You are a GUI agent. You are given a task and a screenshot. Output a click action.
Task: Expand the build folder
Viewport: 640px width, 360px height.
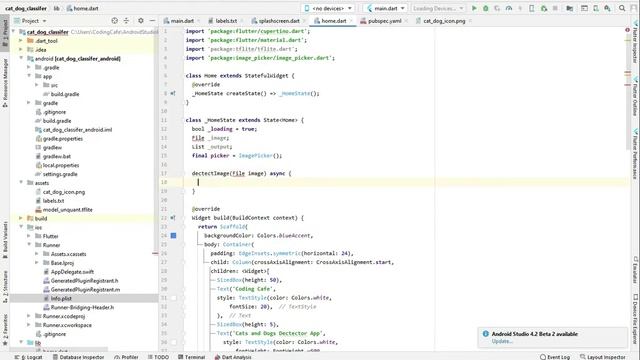click(21, 218)
